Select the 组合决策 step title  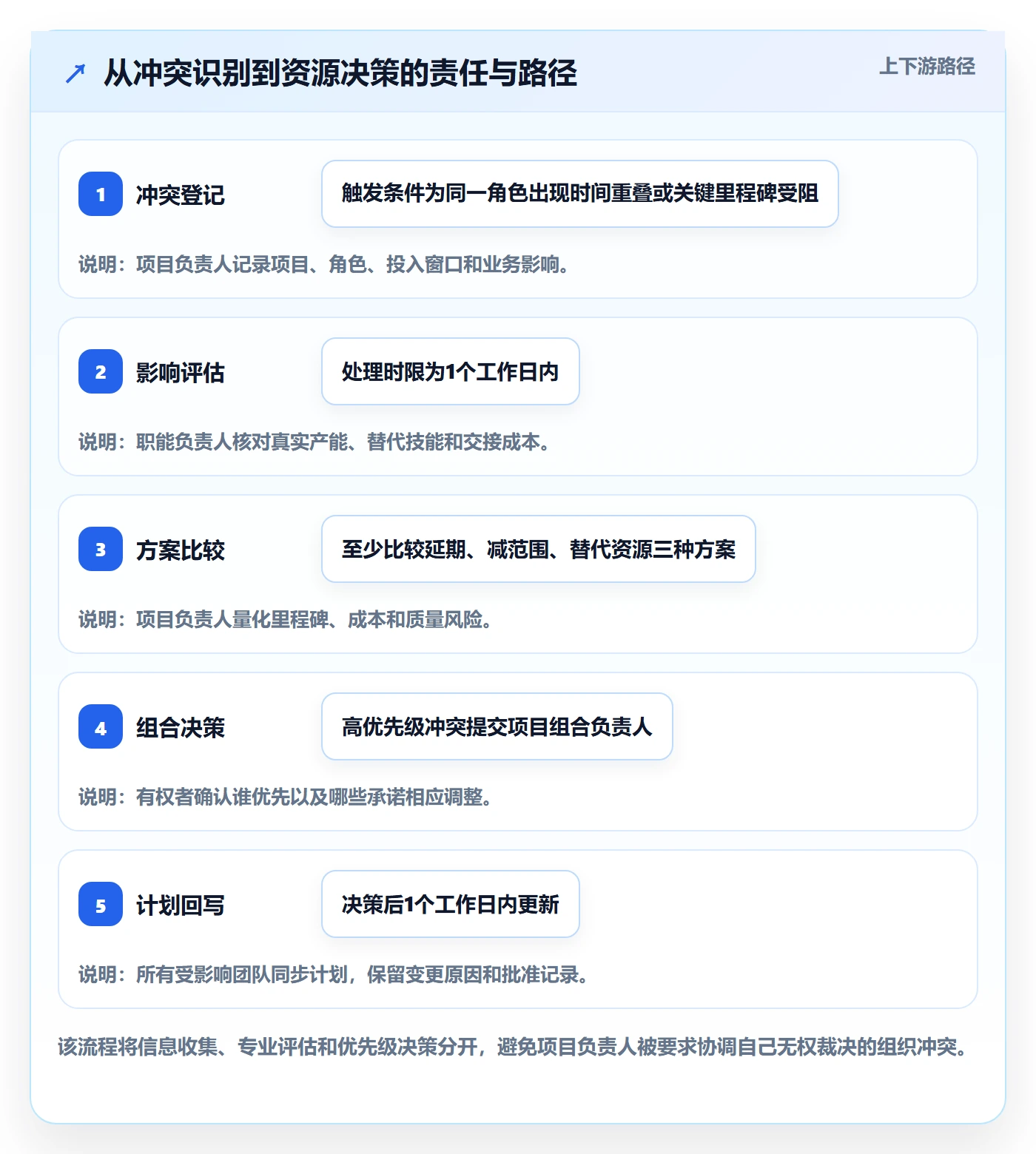[181, 727]
